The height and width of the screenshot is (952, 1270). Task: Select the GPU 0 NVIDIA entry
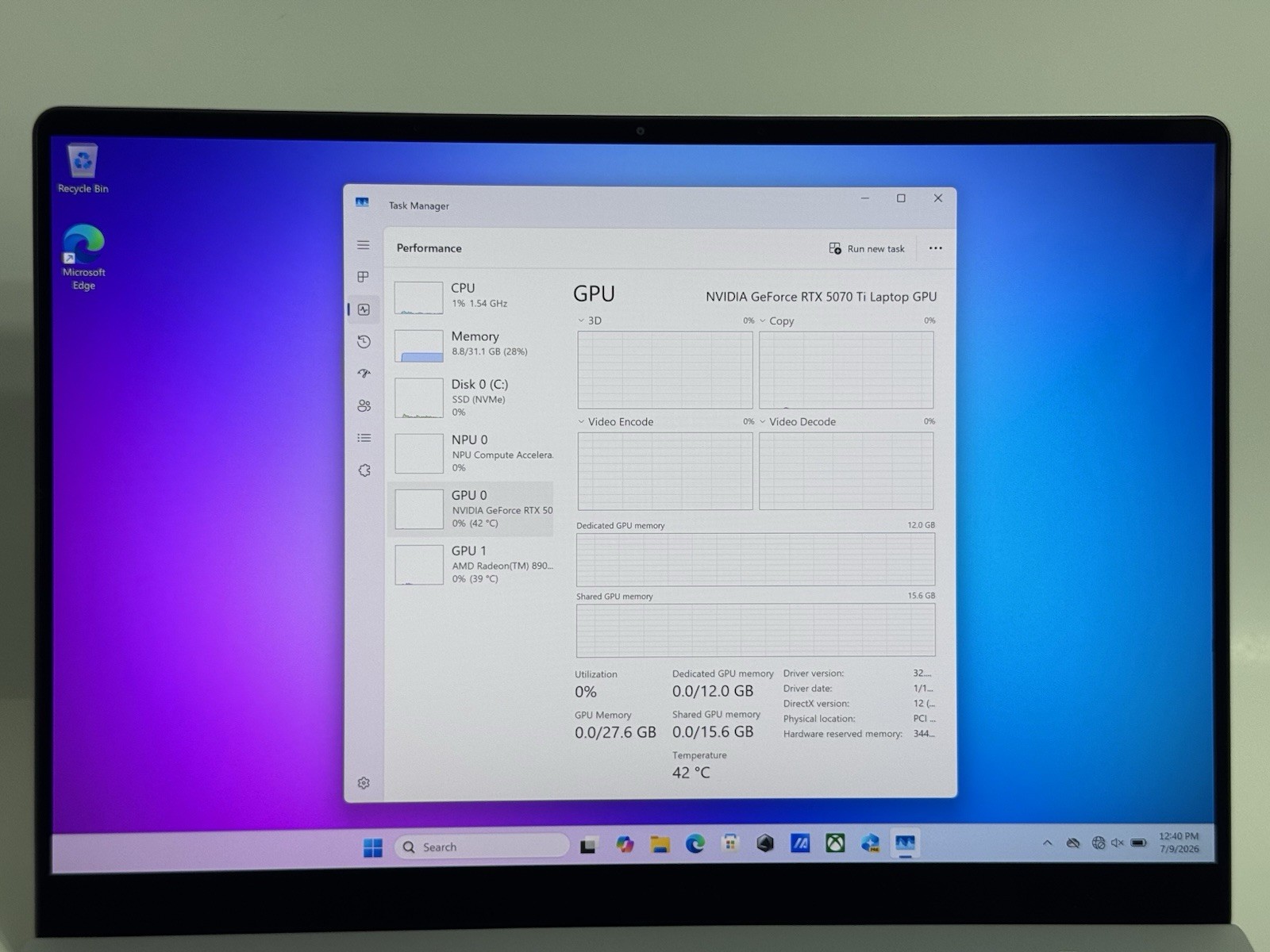(472, 509)
